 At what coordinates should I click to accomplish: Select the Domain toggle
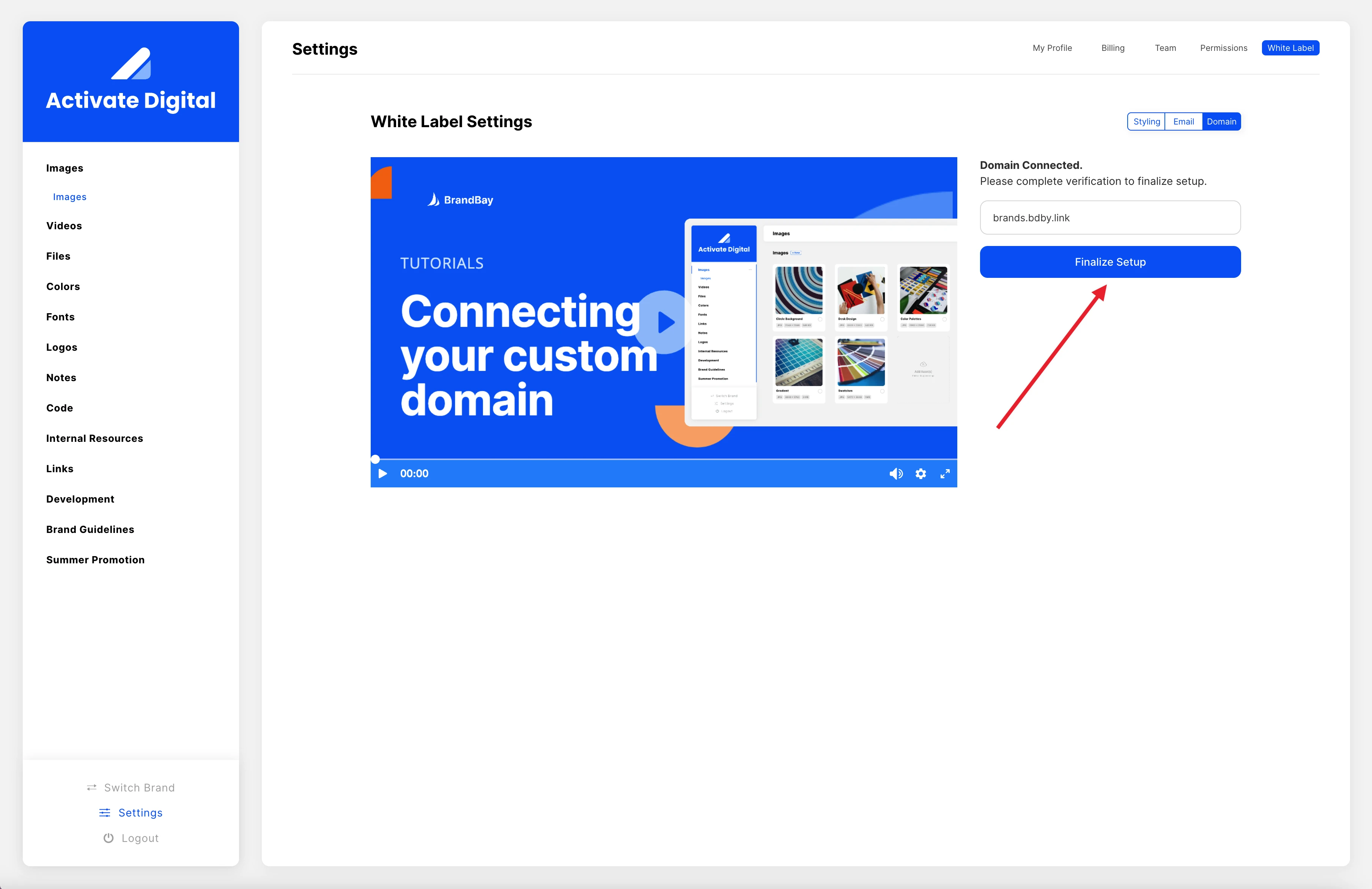pyautogui.click(x=1221, y=121)
